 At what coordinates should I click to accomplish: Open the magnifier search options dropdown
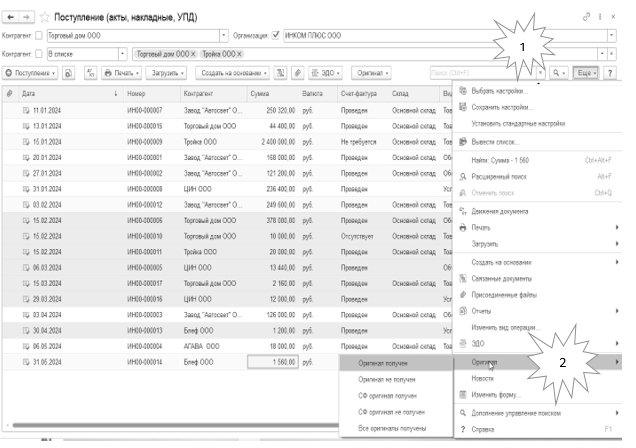[x=559, y=73]
